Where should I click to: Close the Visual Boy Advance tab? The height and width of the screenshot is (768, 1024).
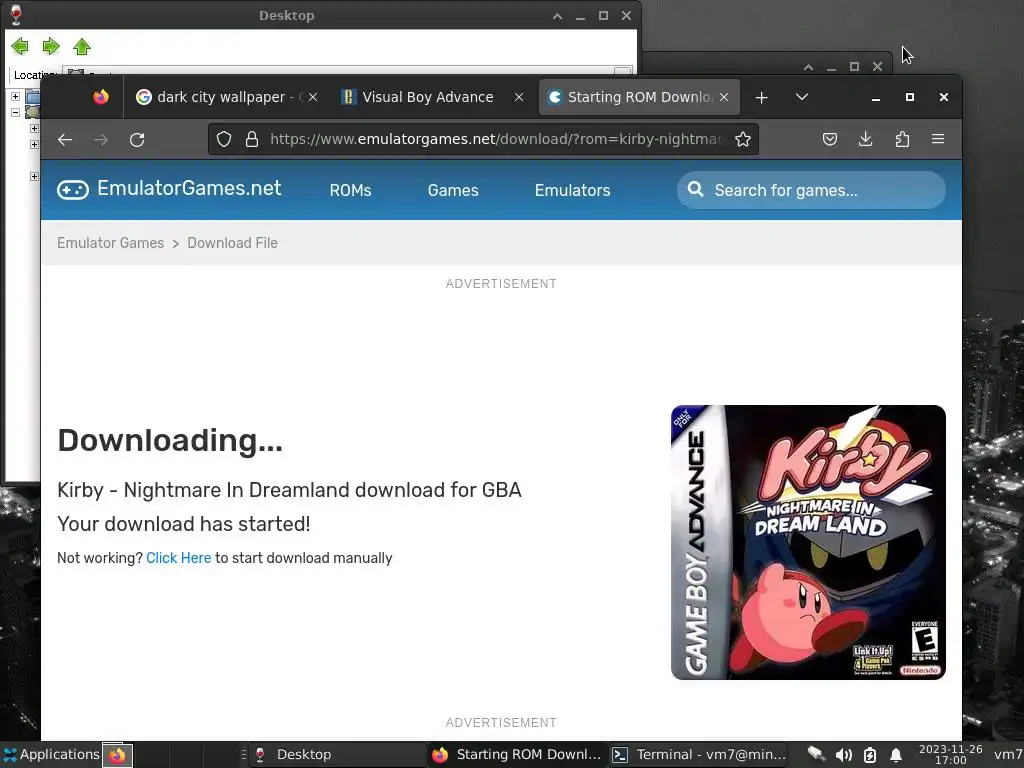click(x=519, y=97)
